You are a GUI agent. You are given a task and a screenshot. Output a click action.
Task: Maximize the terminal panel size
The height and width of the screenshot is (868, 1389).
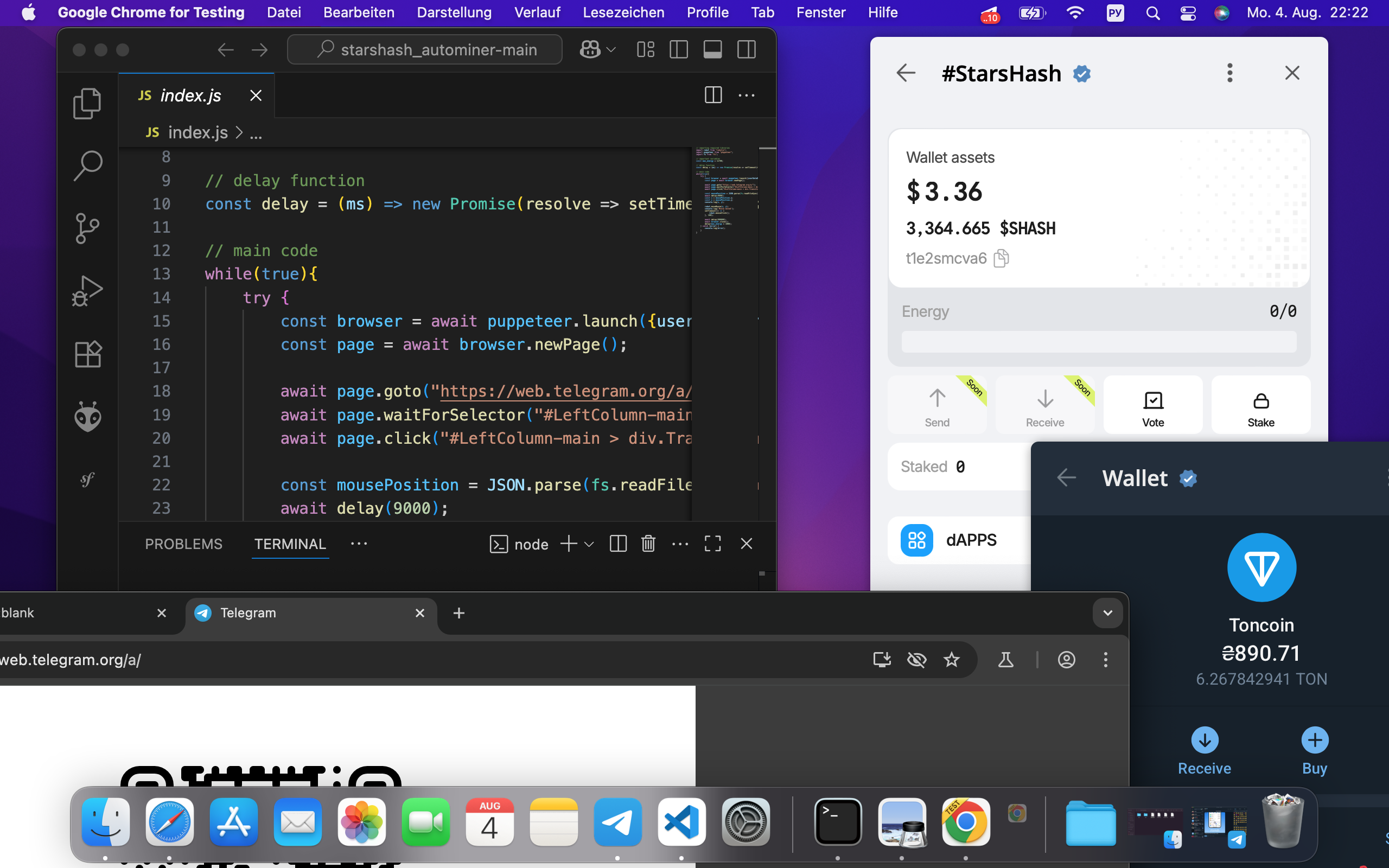(713, 543)
